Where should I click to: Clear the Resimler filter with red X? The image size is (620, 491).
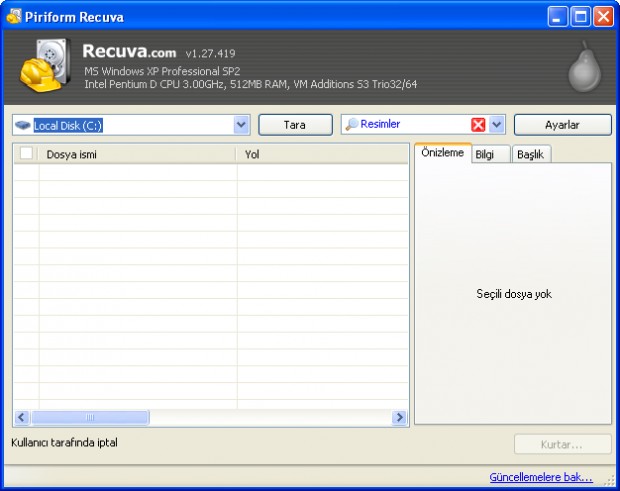click(x=478, y=125)
